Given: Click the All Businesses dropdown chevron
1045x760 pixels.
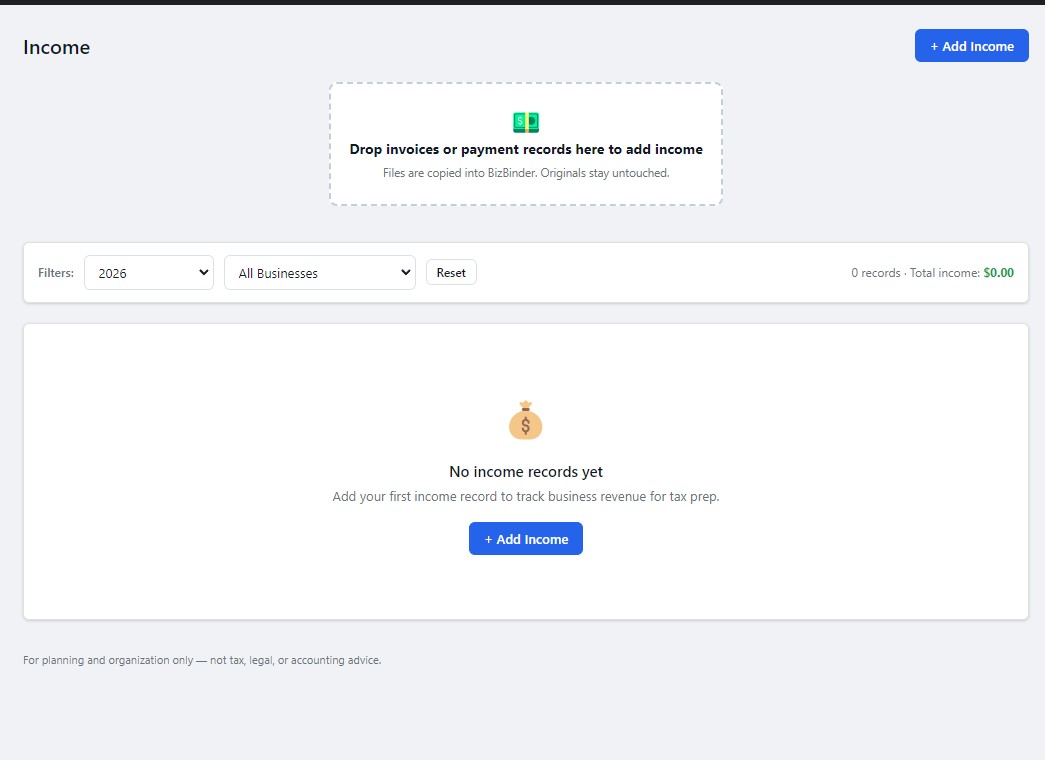Looking at the screenshot, I should click(x=405, y=272).
